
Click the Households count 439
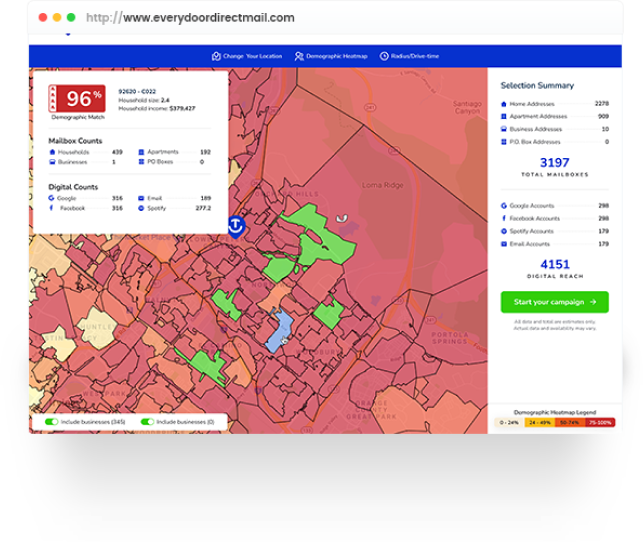tap(117, 152)
